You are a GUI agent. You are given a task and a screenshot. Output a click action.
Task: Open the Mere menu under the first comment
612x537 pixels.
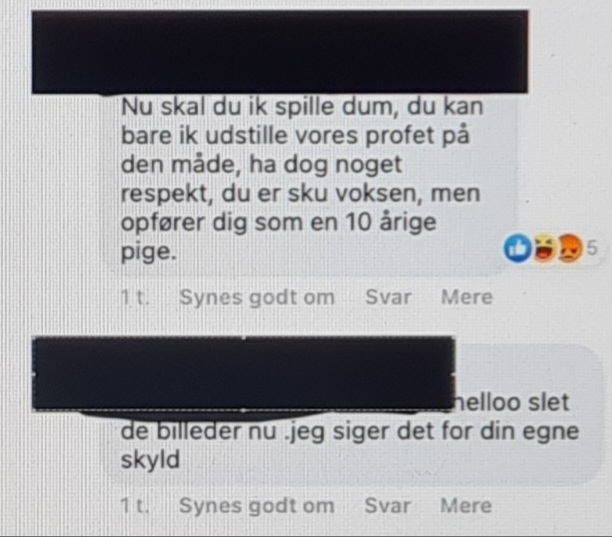pos(466,297)
